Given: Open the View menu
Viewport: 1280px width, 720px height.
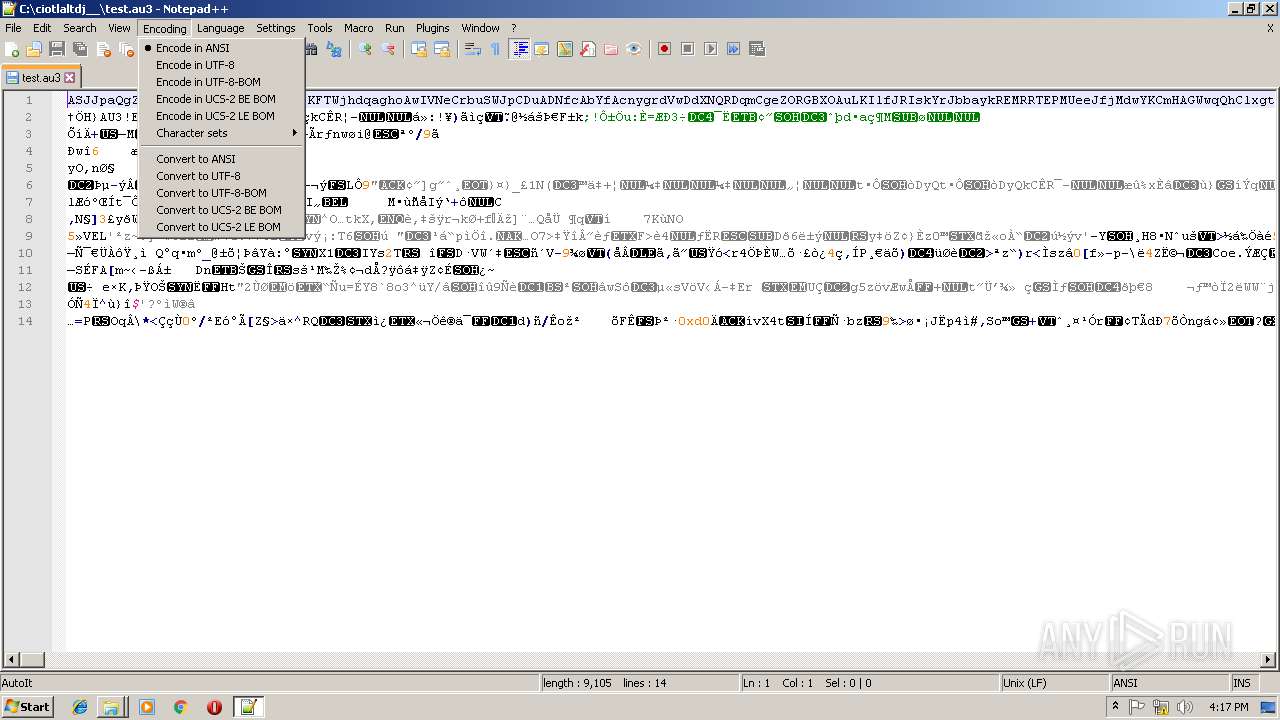Looking at the screenshot, I should coord(119,28).
